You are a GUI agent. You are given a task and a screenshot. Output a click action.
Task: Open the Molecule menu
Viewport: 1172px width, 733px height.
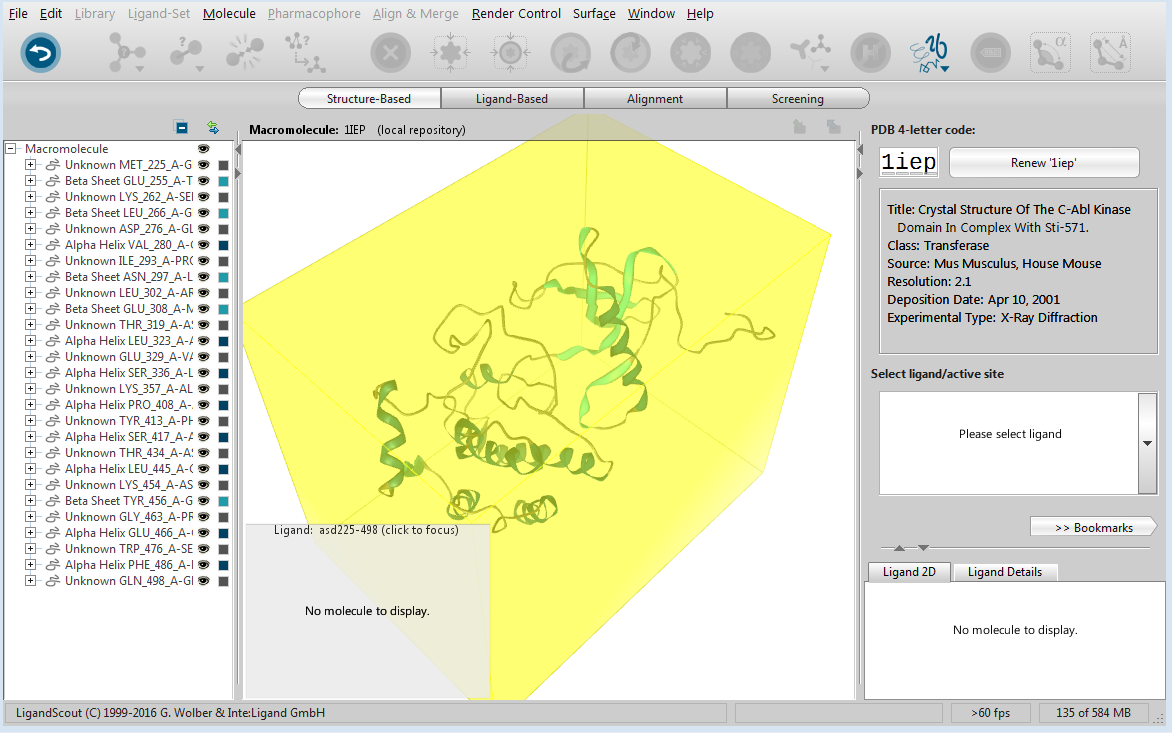tap(229, 13)
